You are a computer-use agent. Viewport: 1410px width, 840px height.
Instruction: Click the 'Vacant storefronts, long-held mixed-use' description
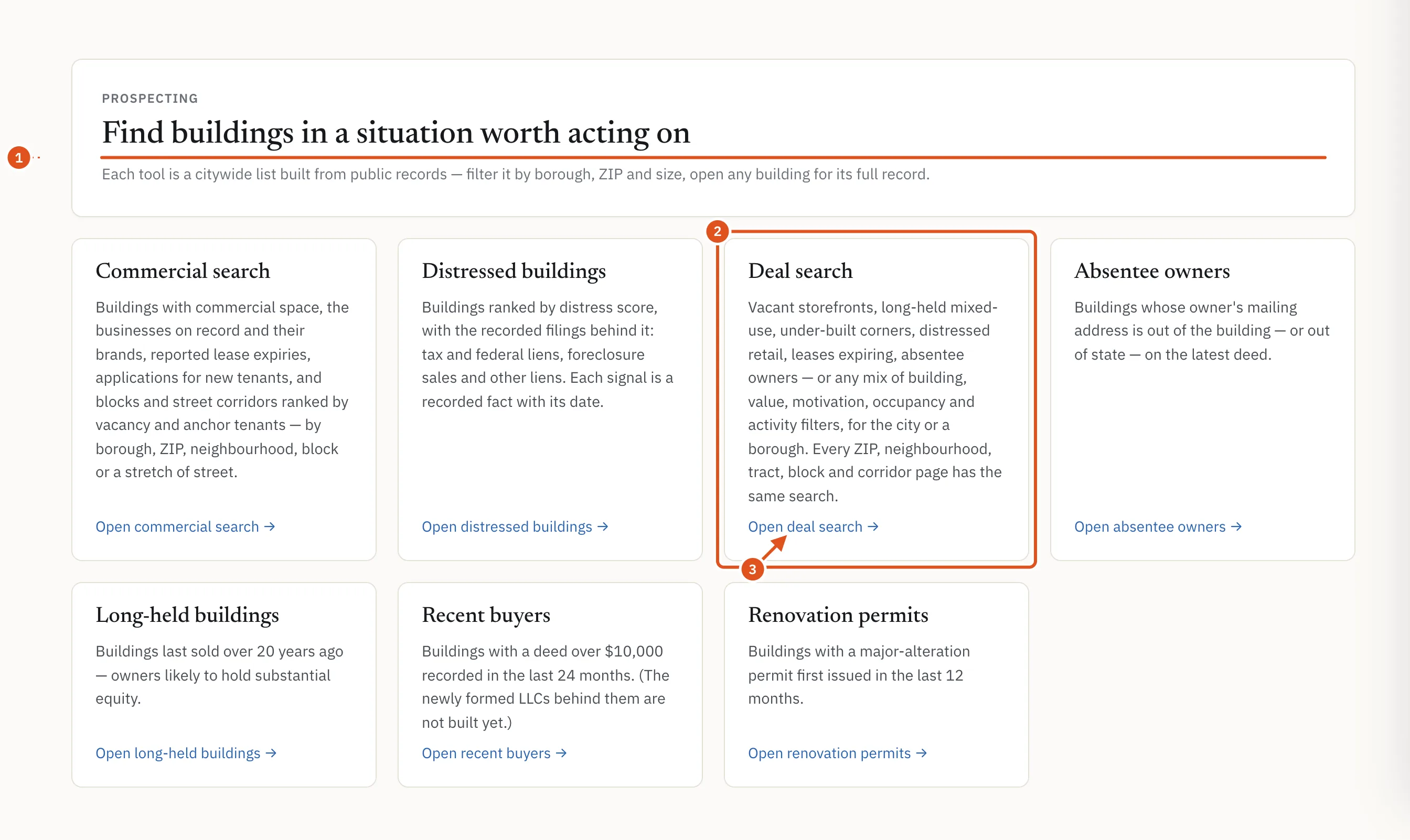click(x=875, y=401)
